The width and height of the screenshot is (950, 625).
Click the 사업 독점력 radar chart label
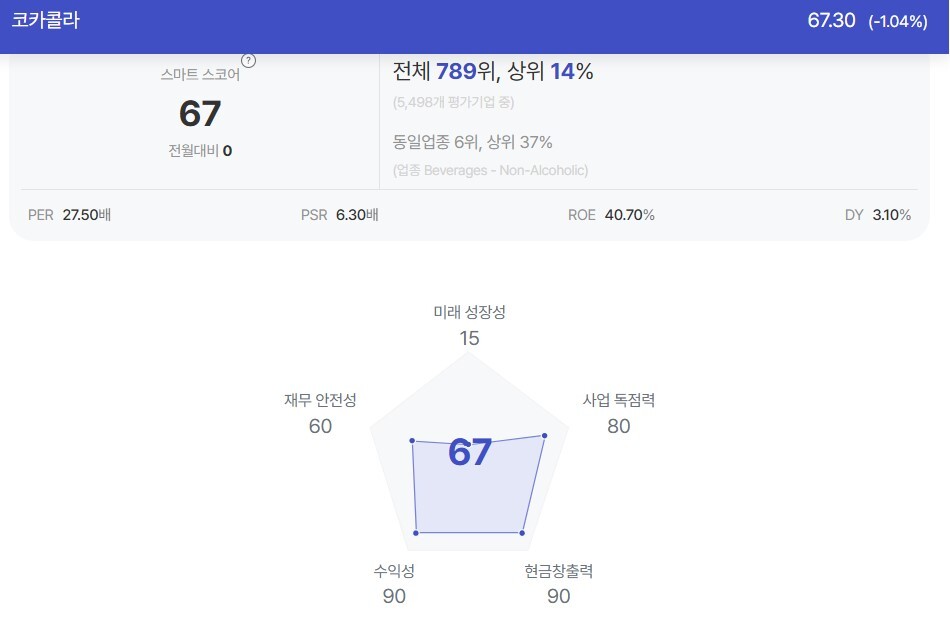click(x=619, y=400)
